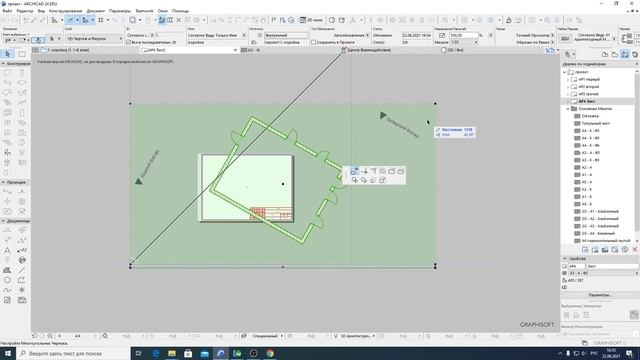Choose the Spline tool in the toolbox
The width and height of the screenshot is (640, 360).
(x=7, y=290)
